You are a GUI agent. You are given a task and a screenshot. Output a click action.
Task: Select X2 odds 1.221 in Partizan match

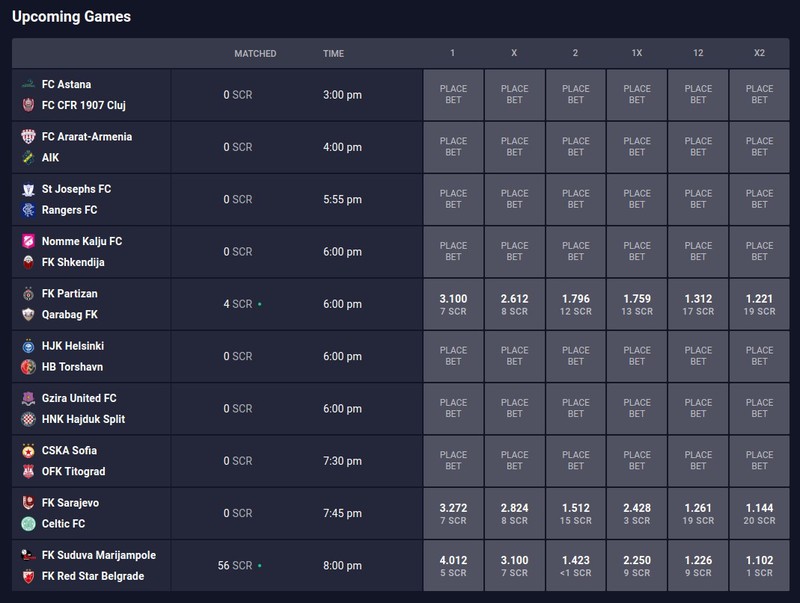[x=759, y=304]
